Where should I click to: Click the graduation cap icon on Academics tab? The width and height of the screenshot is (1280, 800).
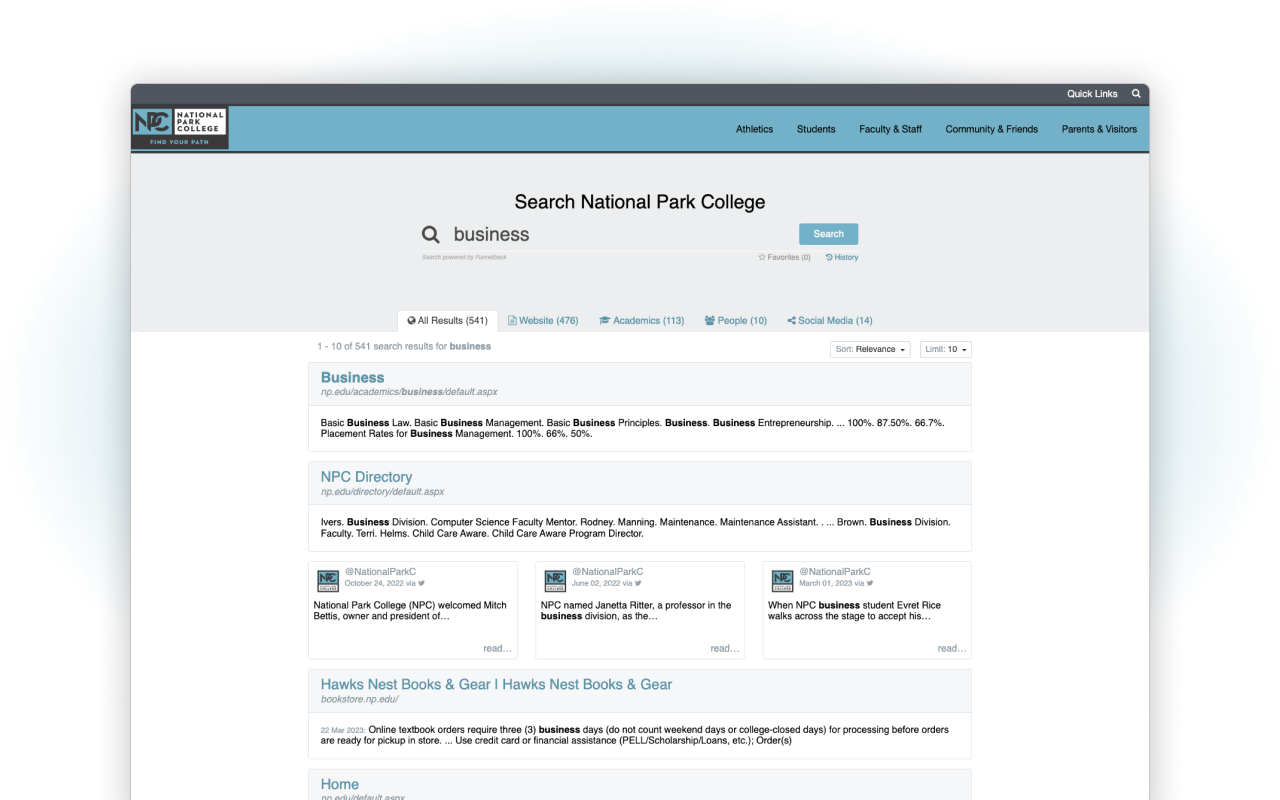coord(605,321)
